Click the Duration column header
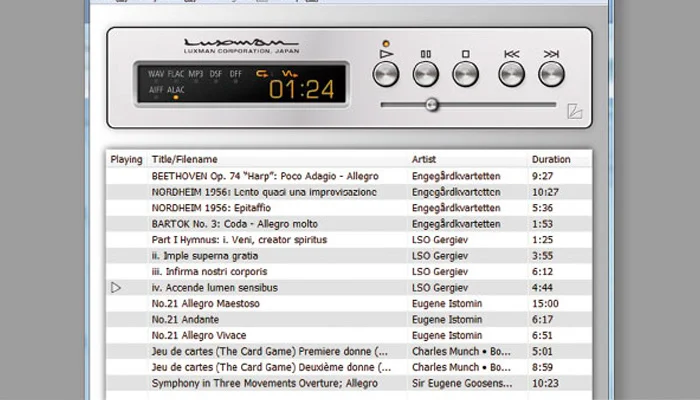 [x=551, y=159]
